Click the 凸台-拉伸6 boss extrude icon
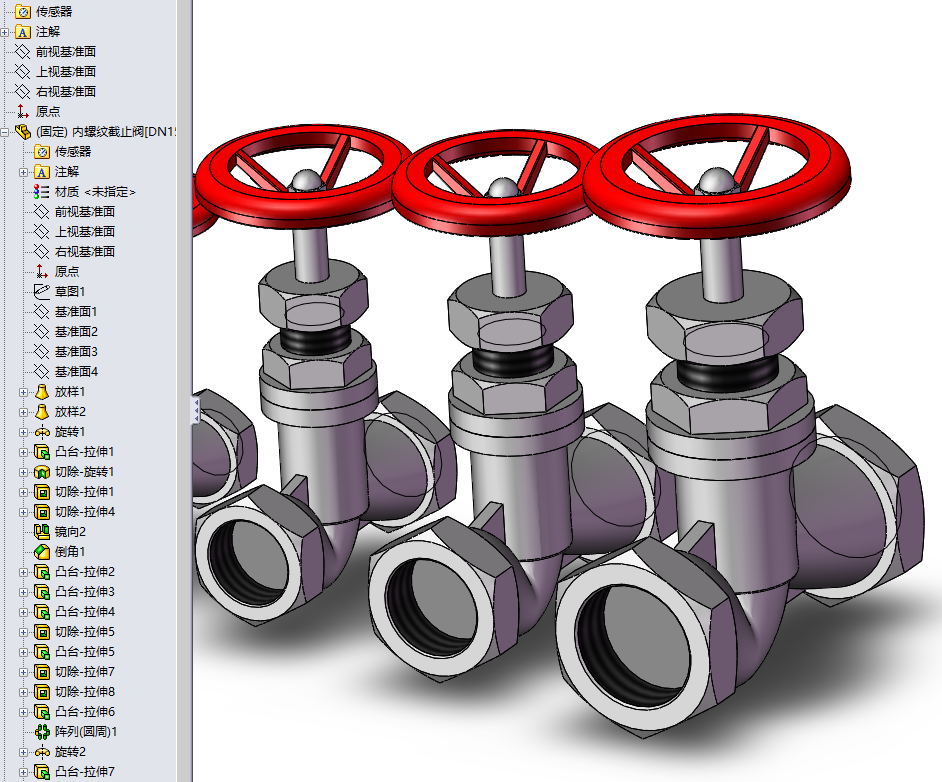942x782 pixels. [42, 712]
